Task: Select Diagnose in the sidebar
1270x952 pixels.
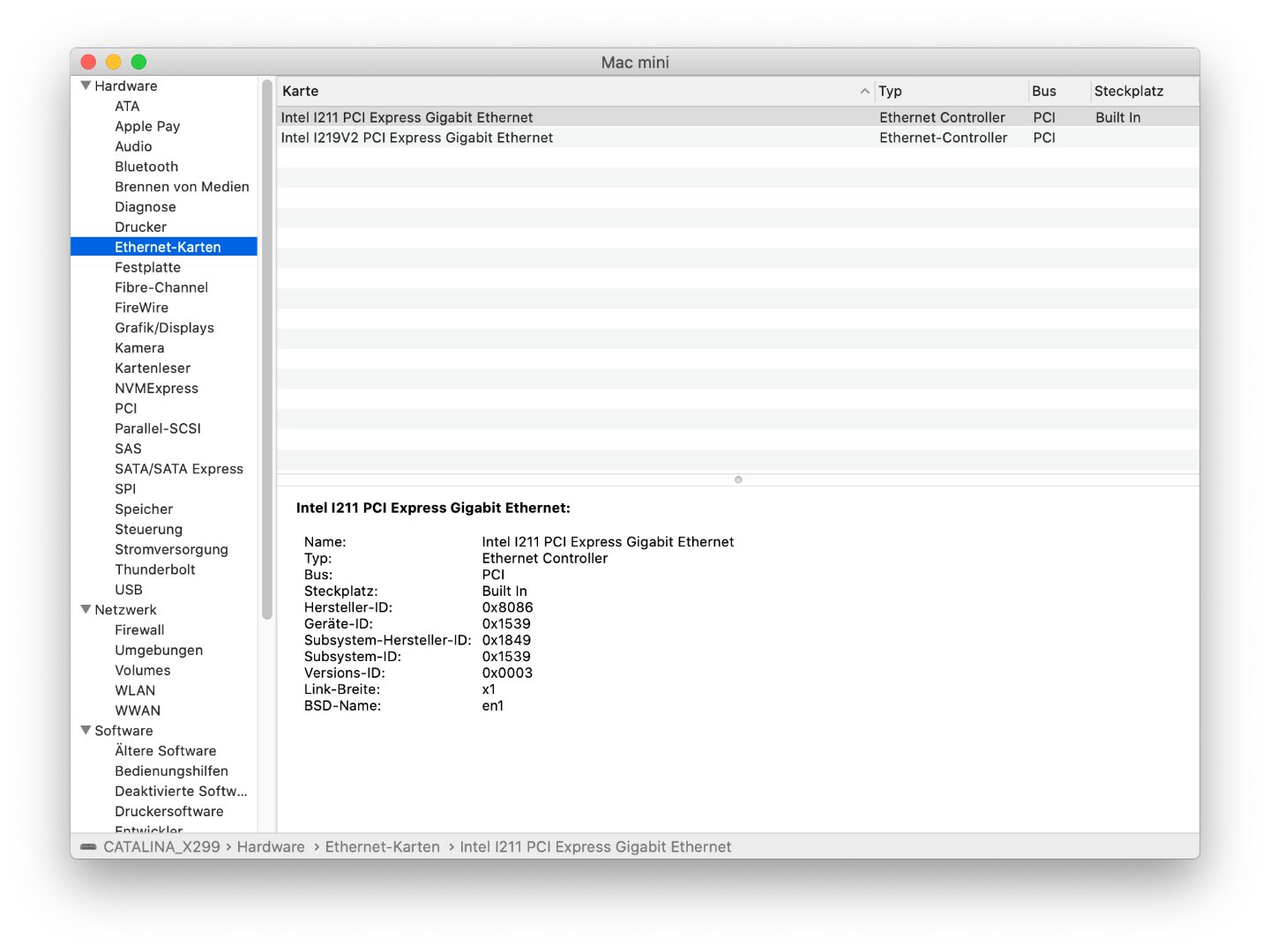Action: 146,207
